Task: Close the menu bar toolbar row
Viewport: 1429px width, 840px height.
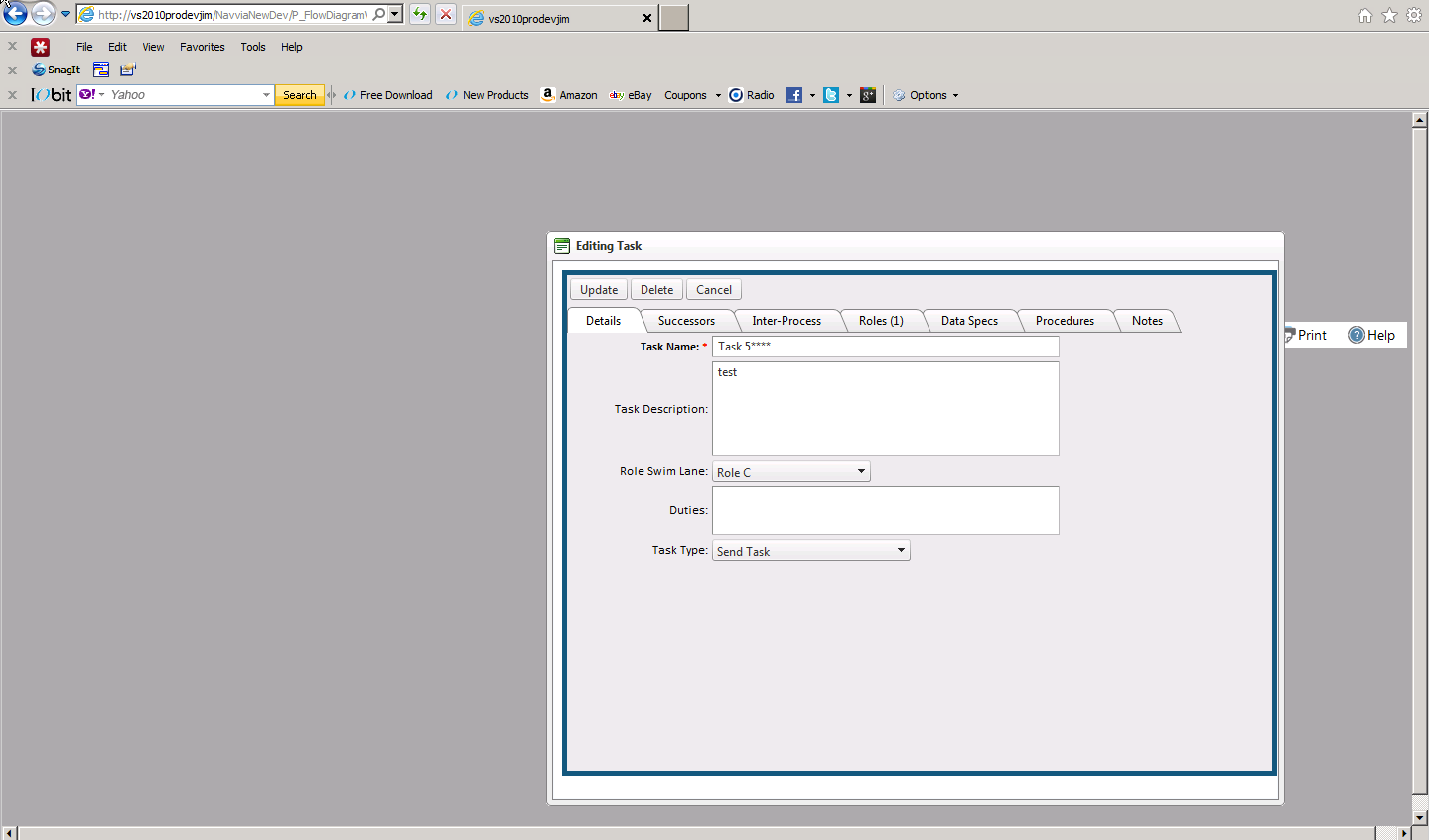Action: pos(12,46)
